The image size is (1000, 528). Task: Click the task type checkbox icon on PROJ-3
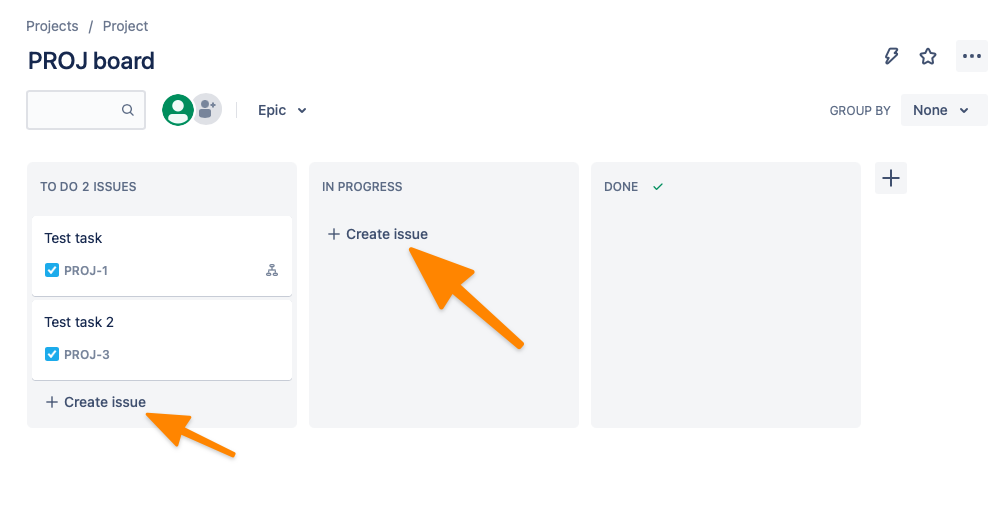click(52, 354)
